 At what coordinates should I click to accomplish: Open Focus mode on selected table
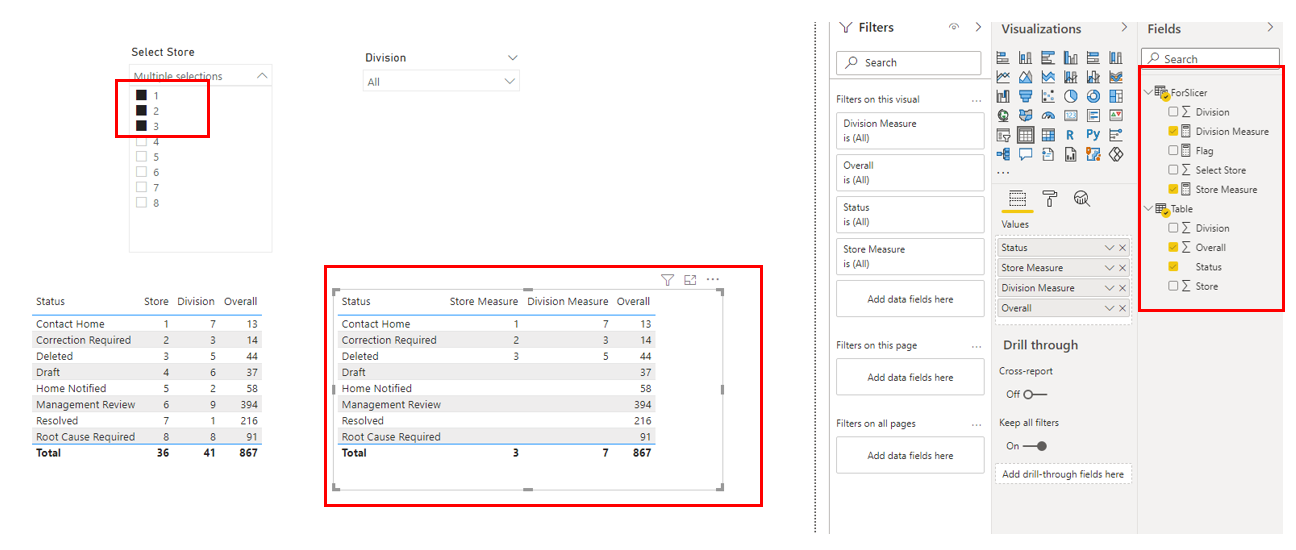click(690, 280)
